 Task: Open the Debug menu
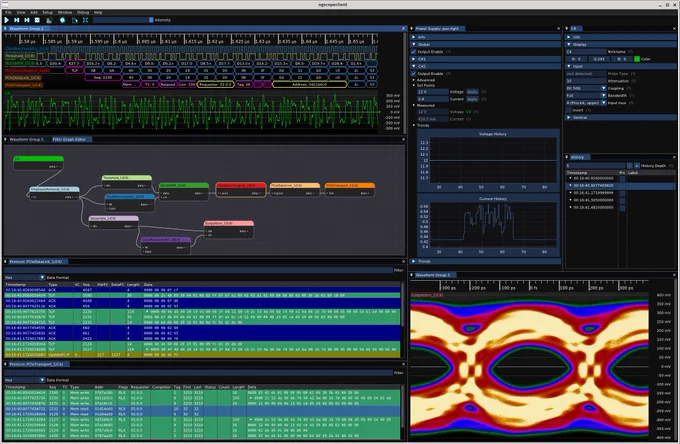pos(83,13)
